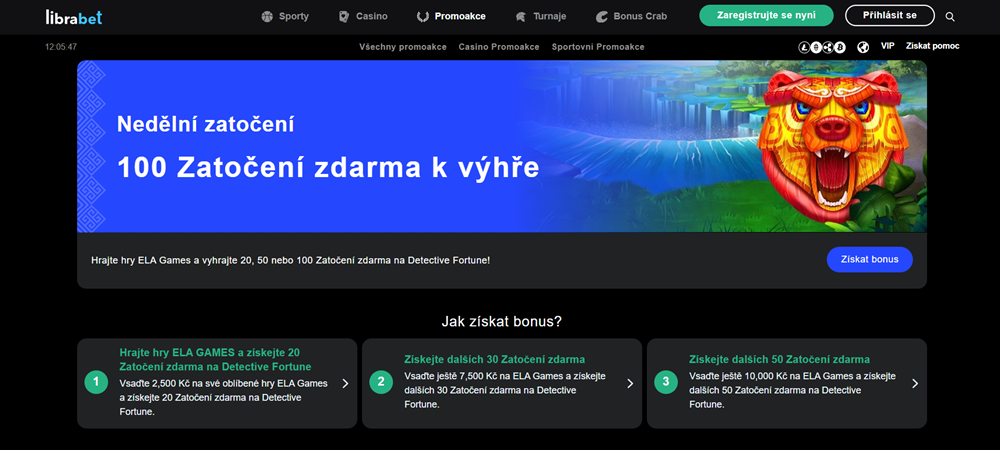1000x450 pixels.
Task: Click the Casino cards icon
Action: coord(344,17)
